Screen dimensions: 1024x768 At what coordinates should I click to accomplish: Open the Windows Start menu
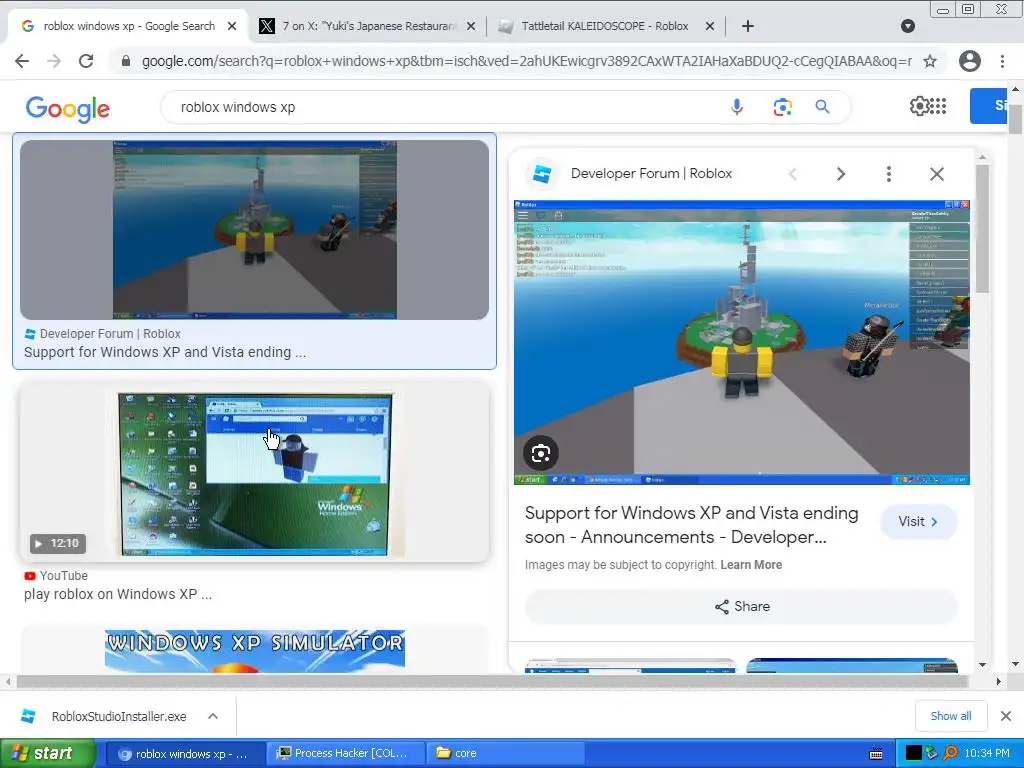pyautogui.click(x=47, y=754)
